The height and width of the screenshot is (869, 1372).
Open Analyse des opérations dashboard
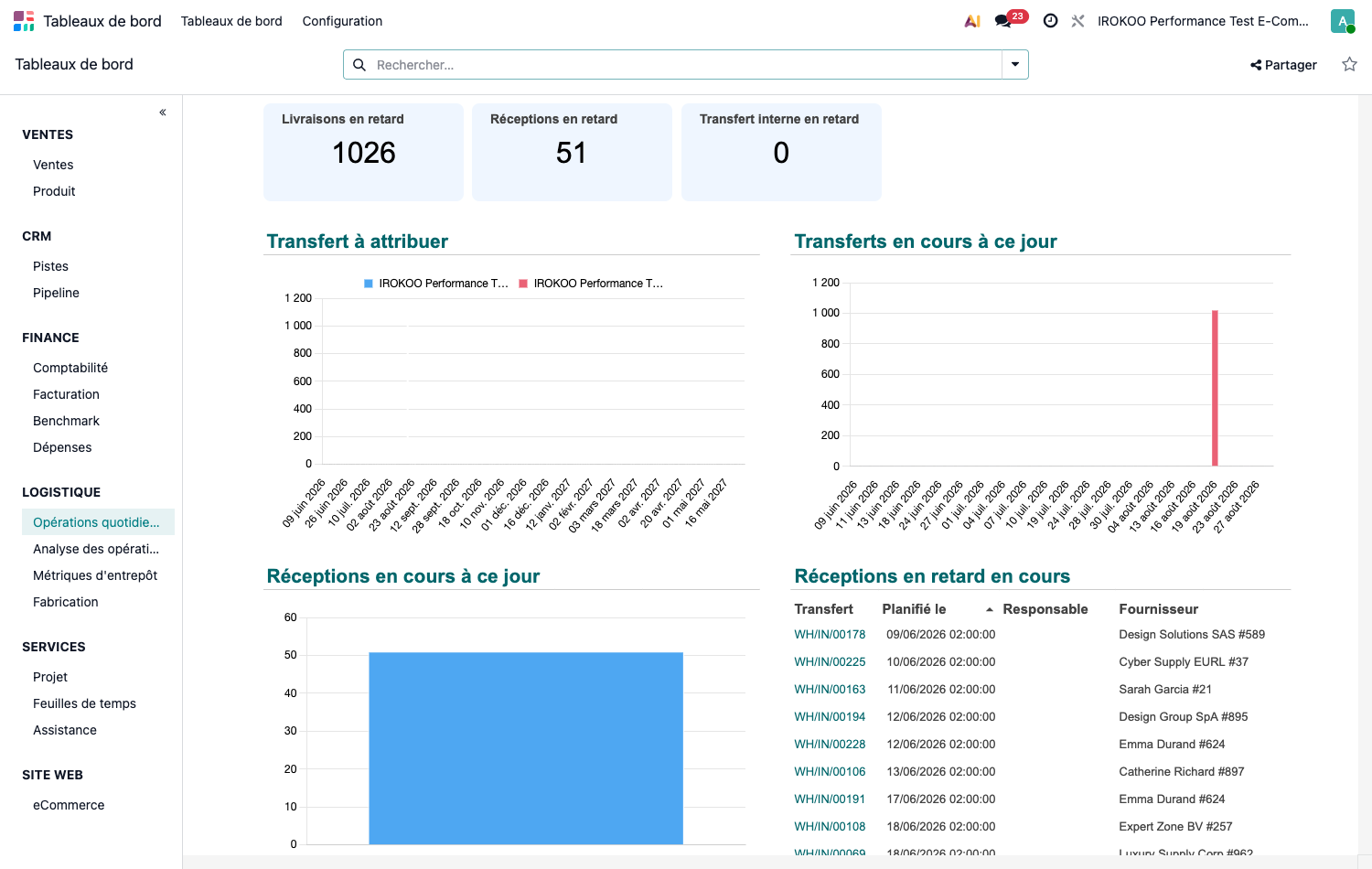click(98, 549)
